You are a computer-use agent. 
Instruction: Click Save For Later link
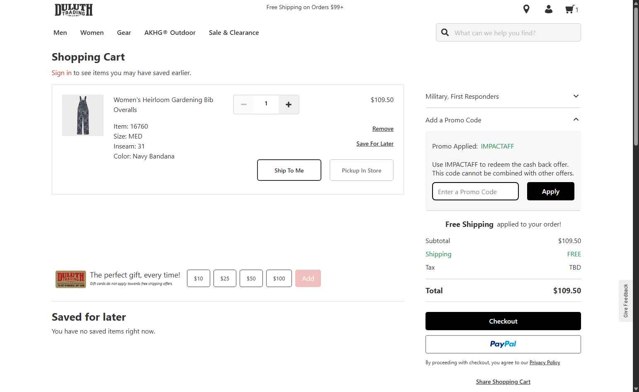click(375, 143)
